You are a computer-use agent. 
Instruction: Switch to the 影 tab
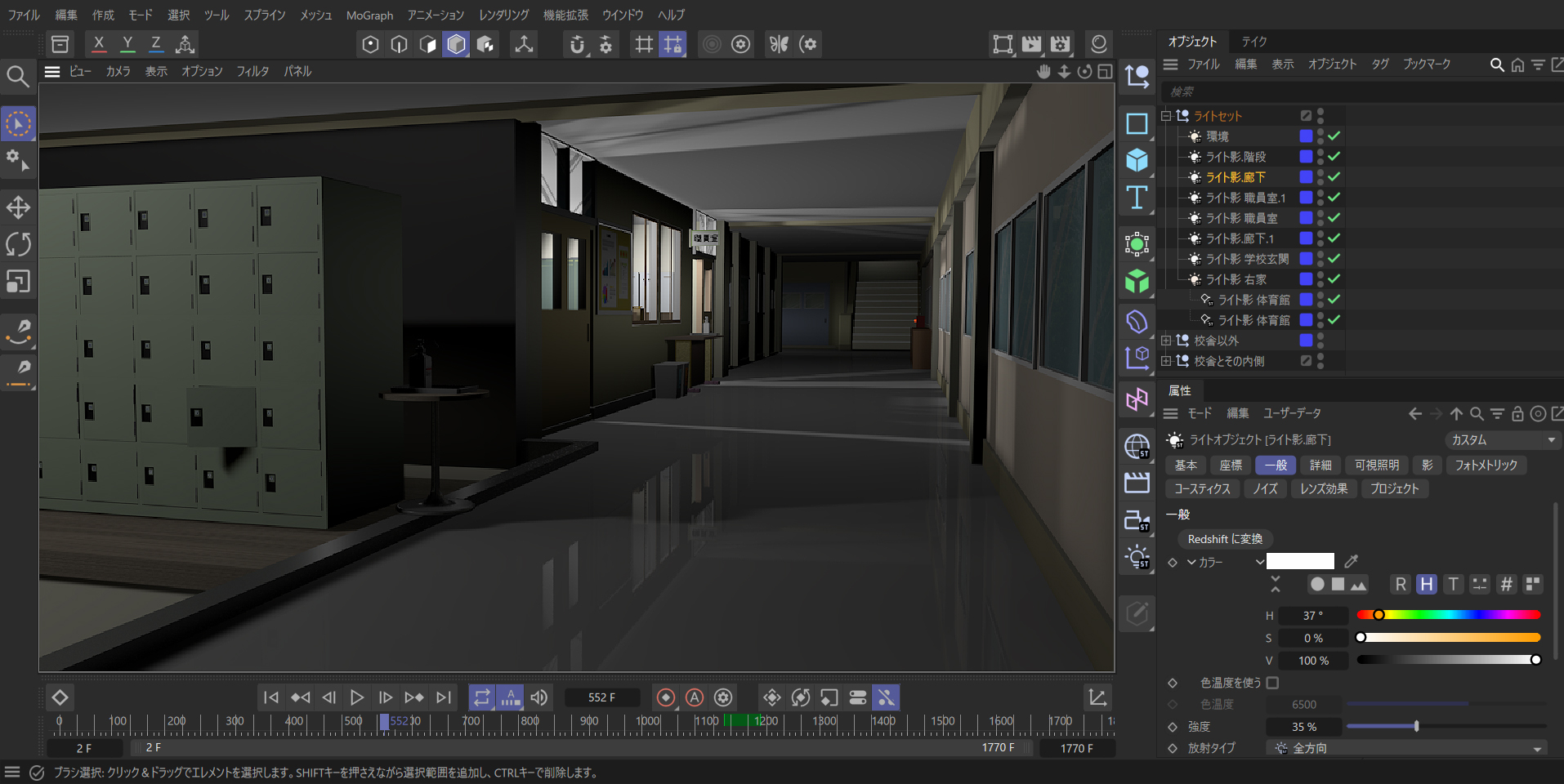(1427, 465)
